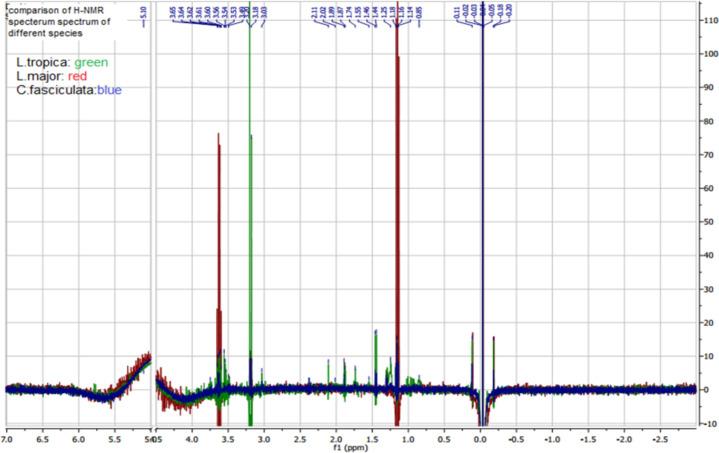Click the 50 intensity axis value

pos(709,222)
